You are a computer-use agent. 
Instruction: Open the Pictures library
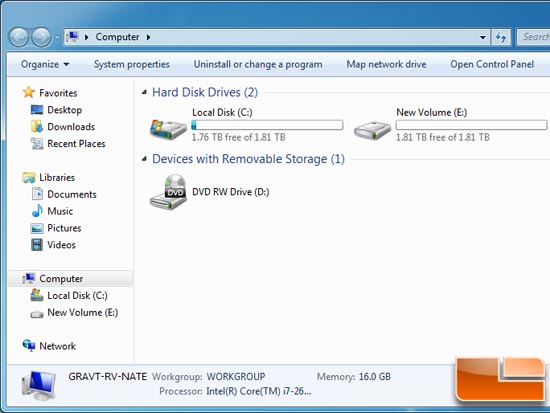pos(64,228)
